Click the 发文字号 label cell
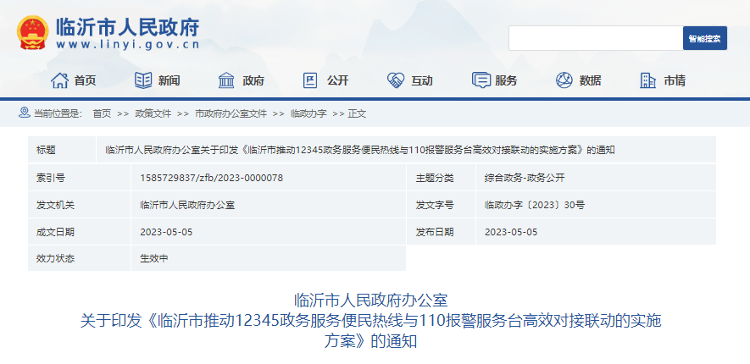Image resolution: width=750 pixels, height=364 pixels. coord(441,205)
